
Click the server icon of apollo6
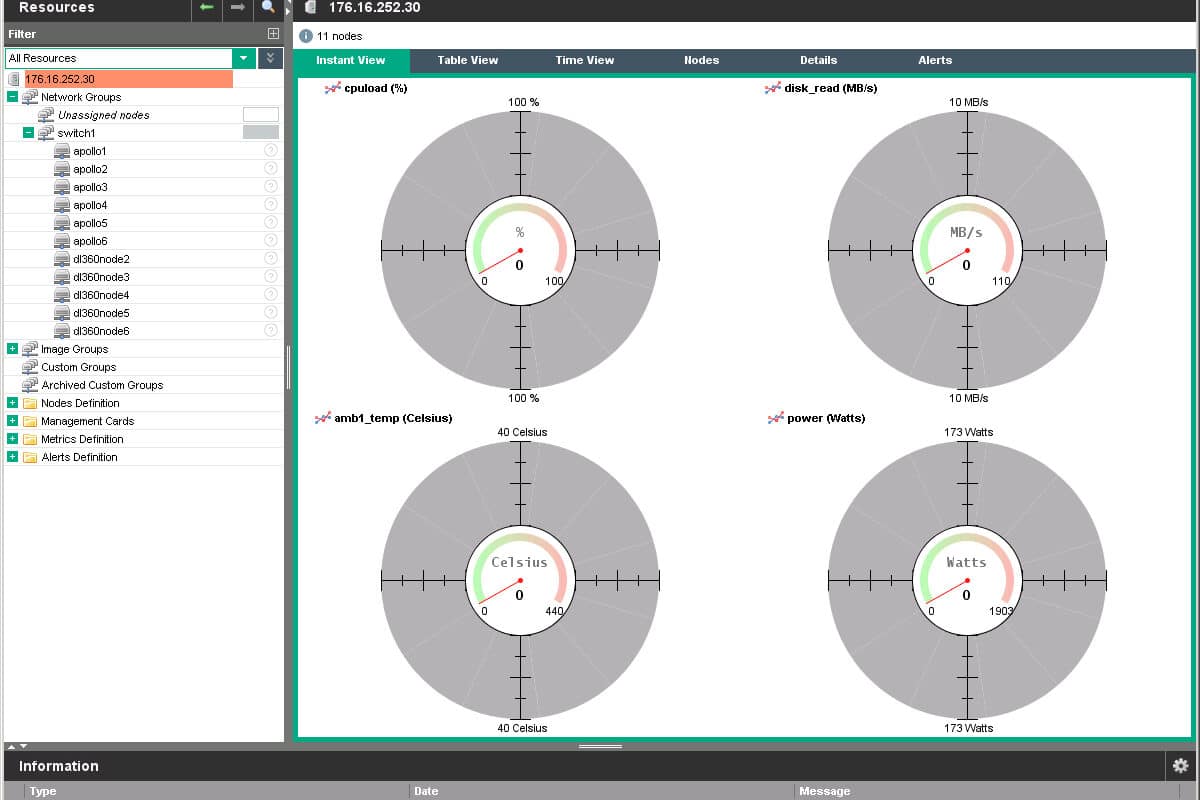tap(62, 241)
